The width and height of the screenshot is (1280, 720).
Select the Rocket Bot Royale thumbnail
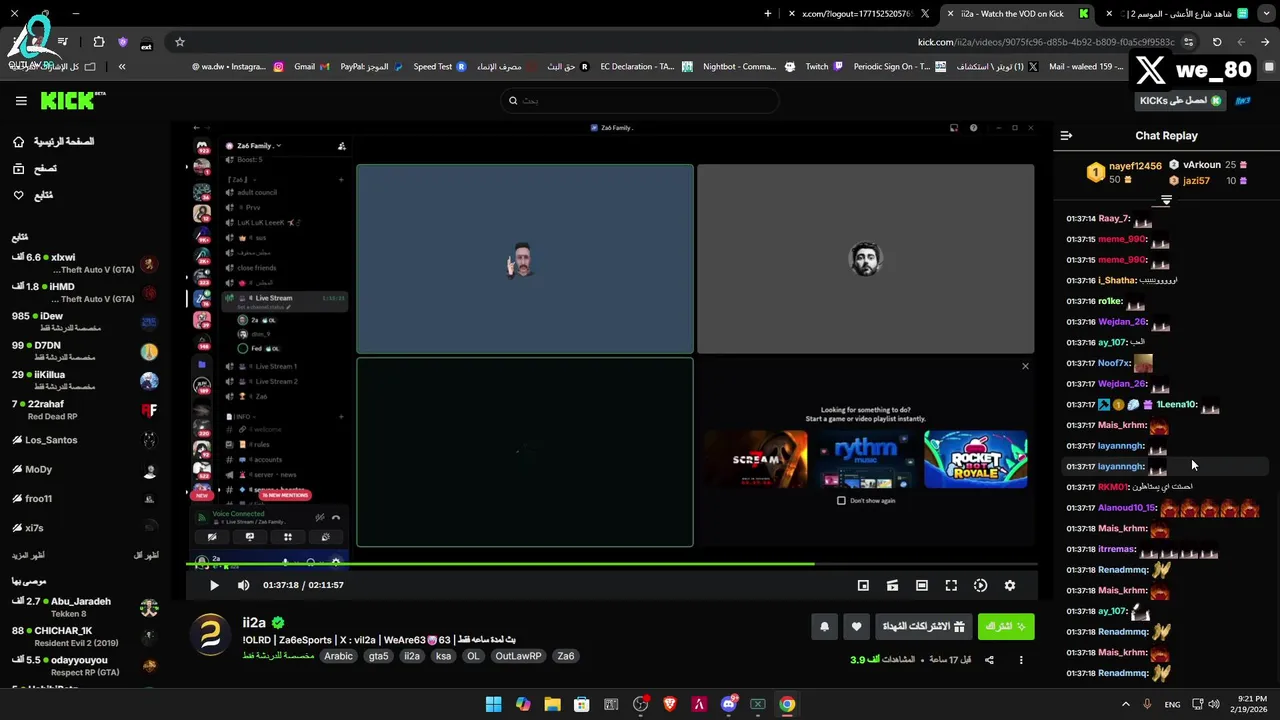pyautogui.click(x=975, y=459)
